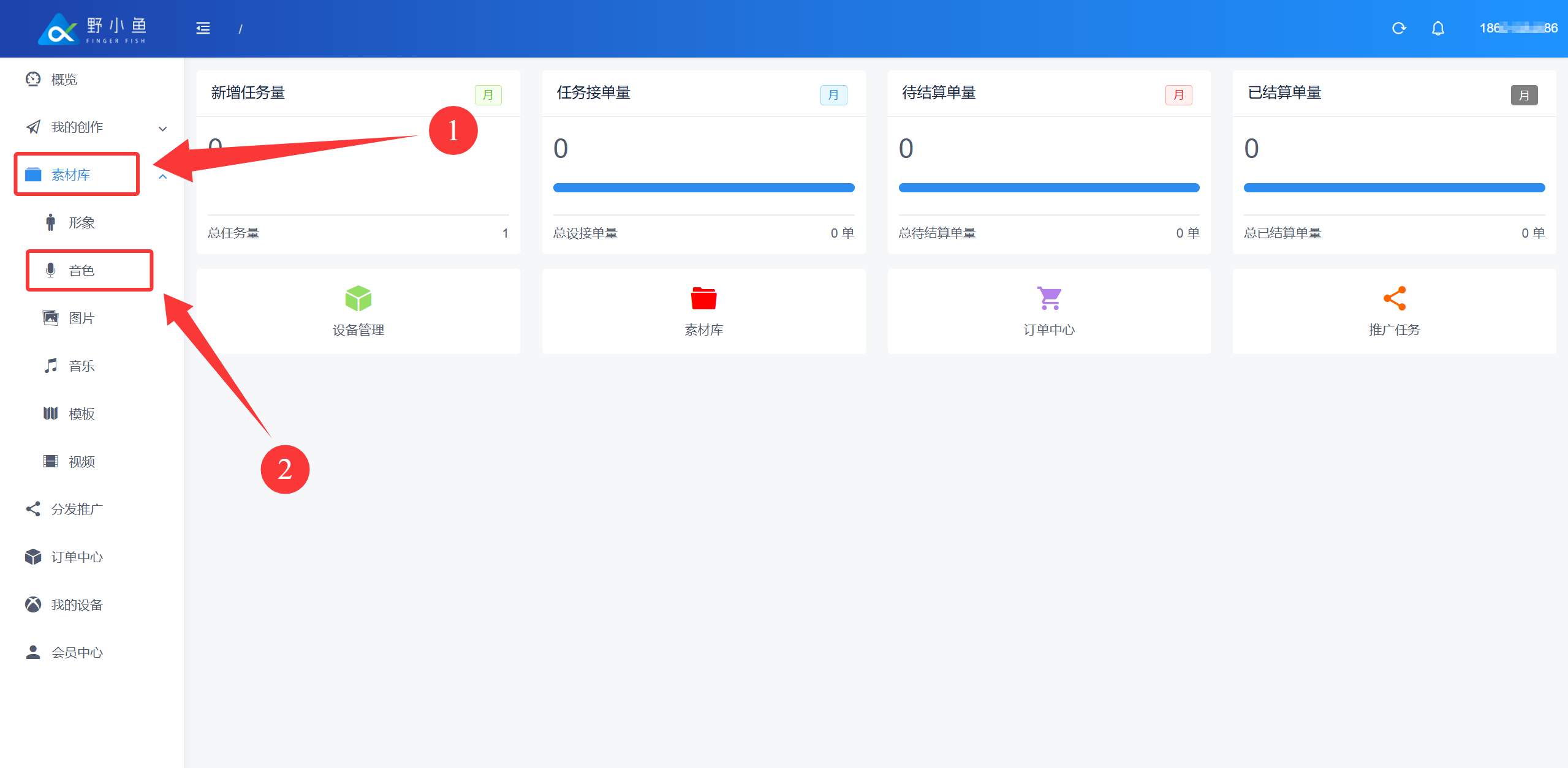
Task: Toggle the red 月 tag on 待结算单量
Action: pos(1178,95)
